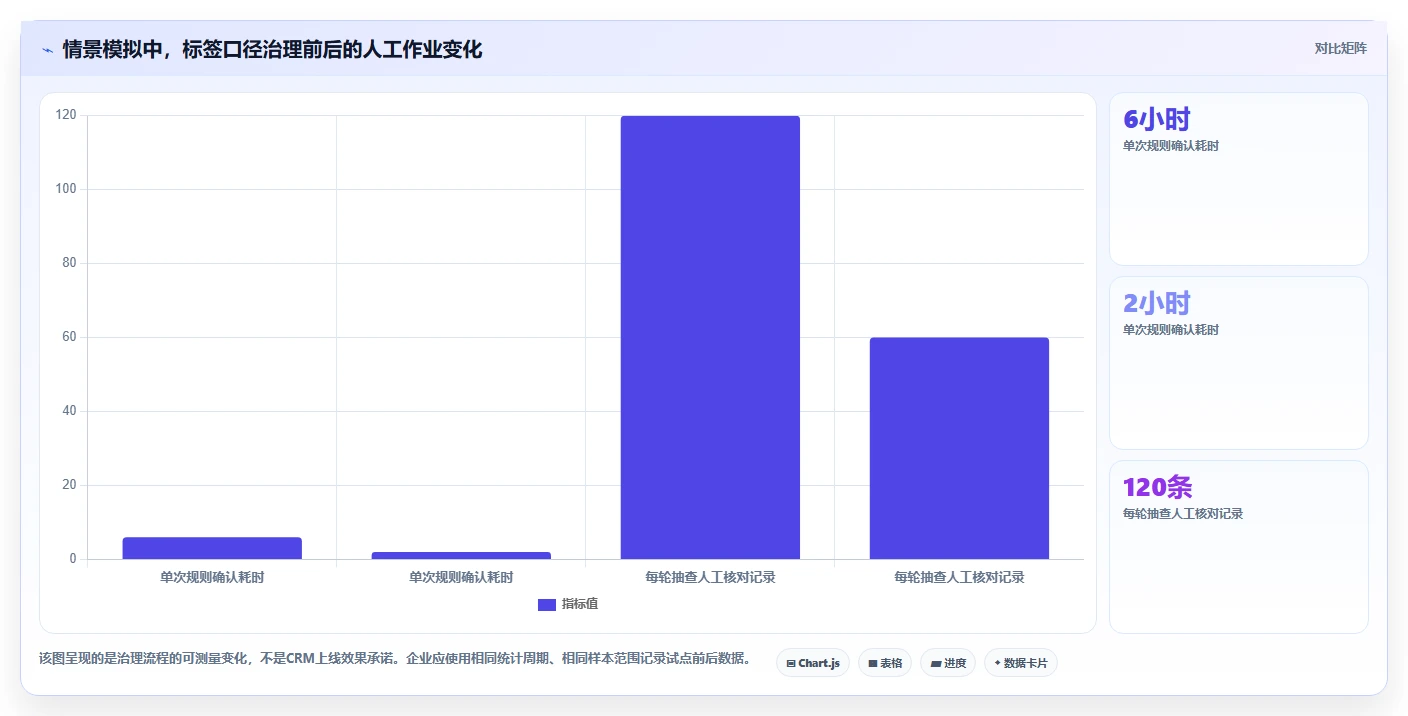Select the 进度 tag chip

click(948, 663)
